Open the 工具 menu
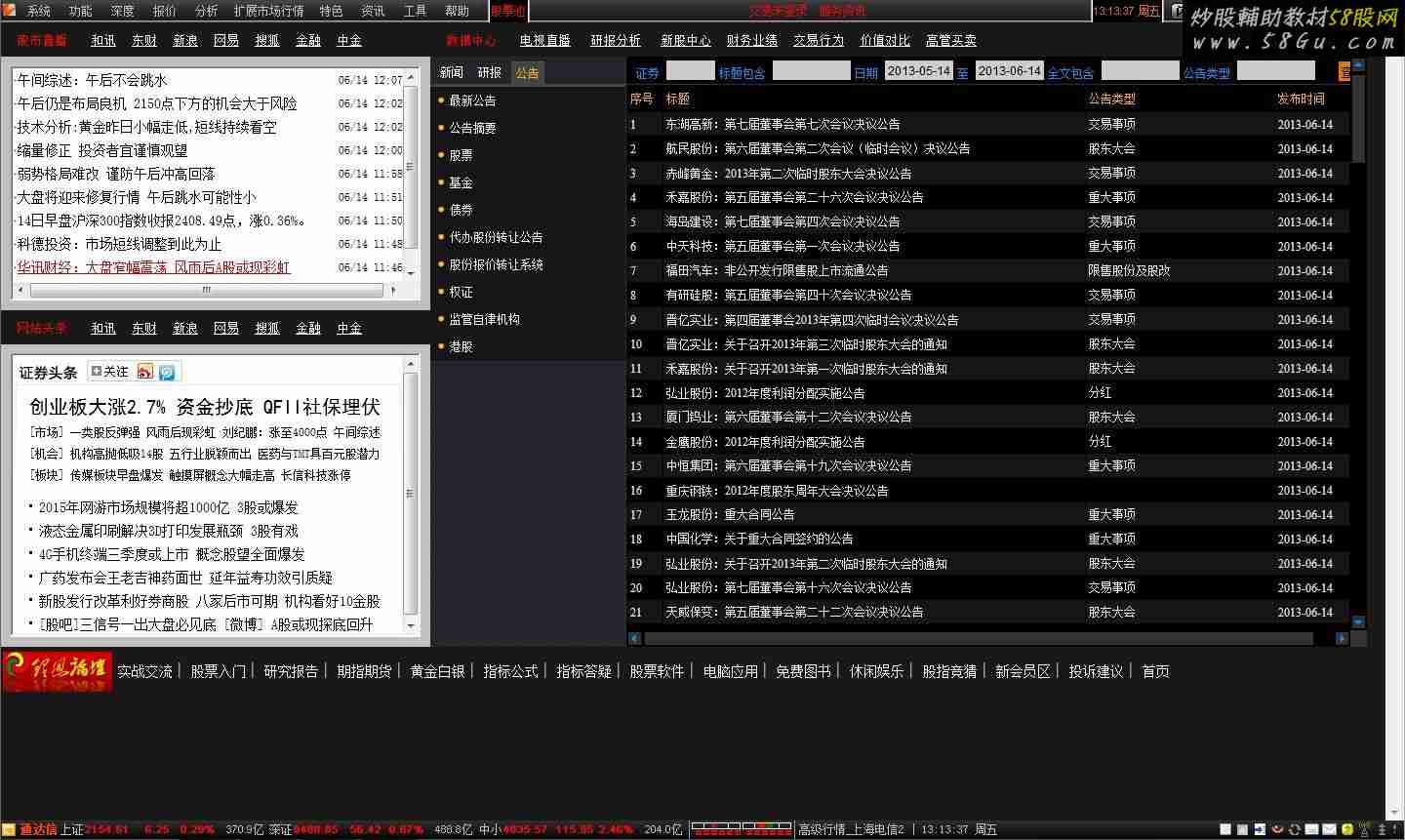 tap(416, 11)
